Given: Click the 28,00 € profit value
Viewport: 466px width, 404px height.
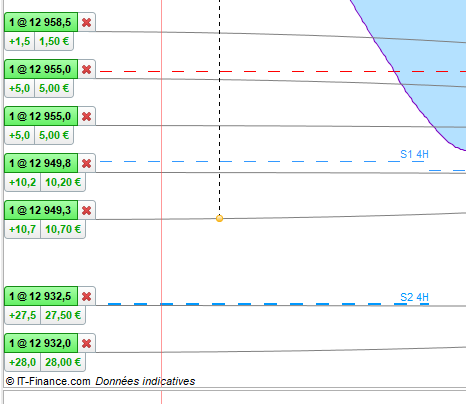Looking at the screenshot, I should point(63,362).
